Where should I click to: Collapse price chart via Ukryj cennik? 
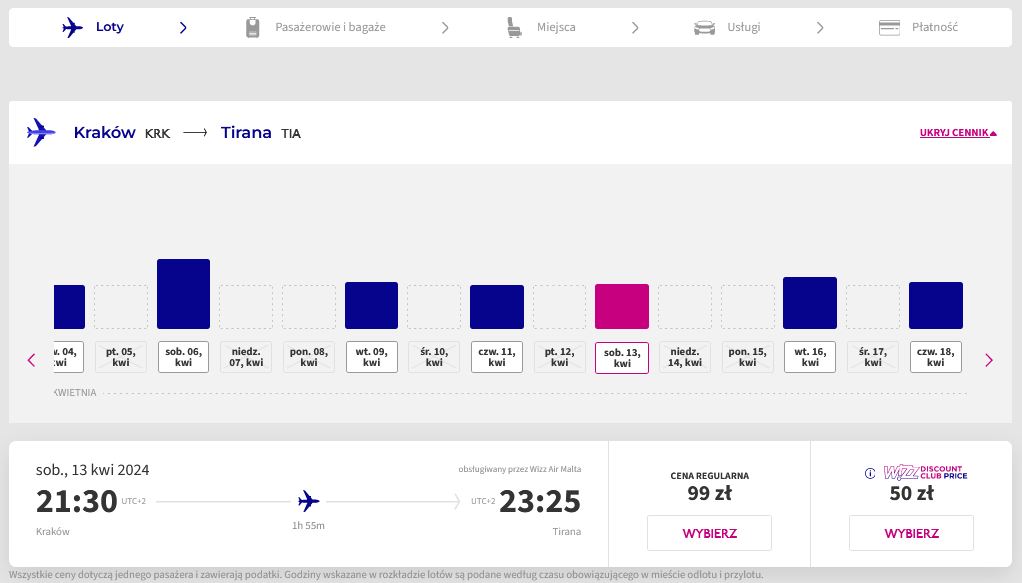coord(958,133)
